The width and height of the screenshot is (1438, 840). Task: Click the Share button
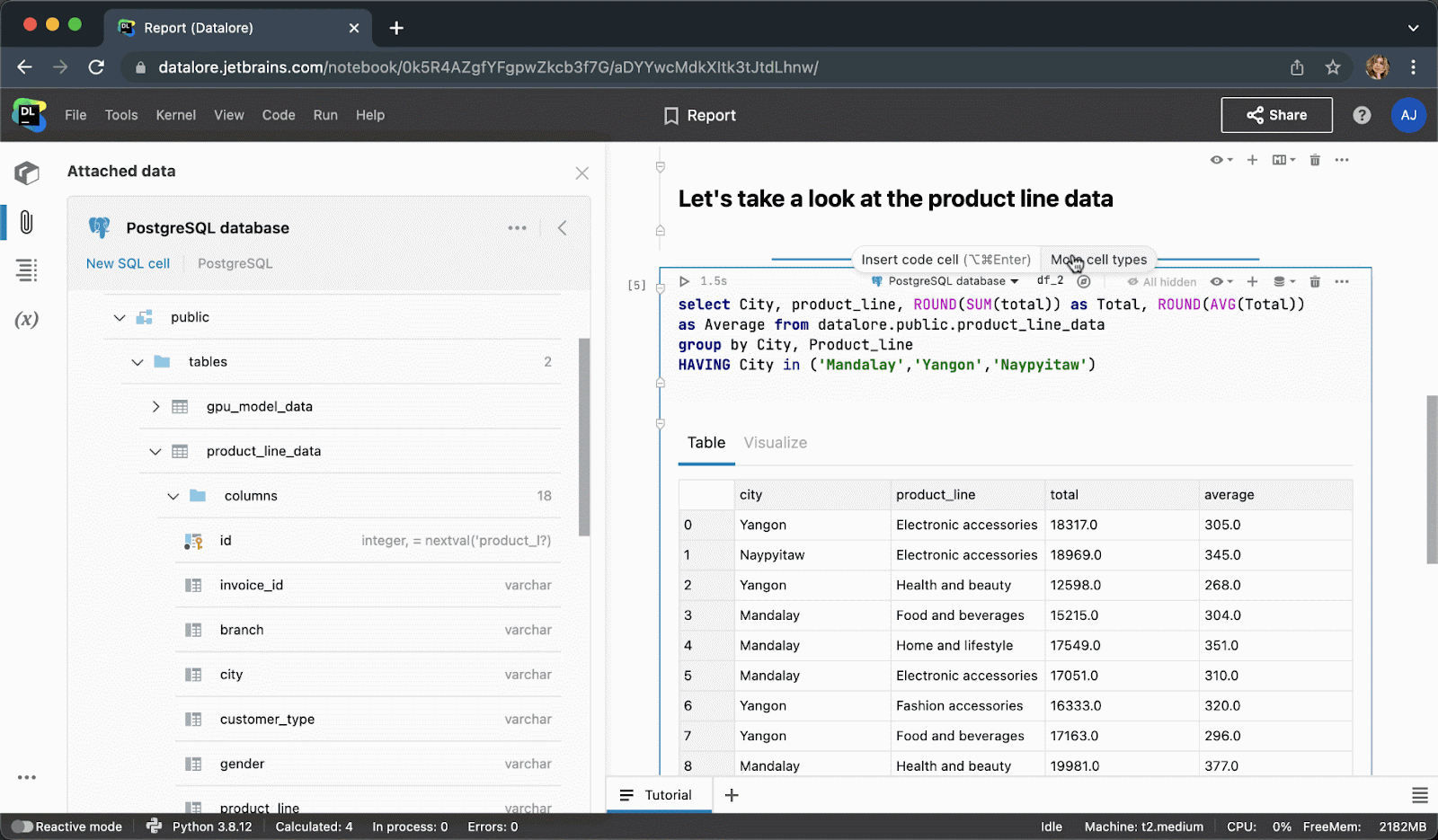1276,115
